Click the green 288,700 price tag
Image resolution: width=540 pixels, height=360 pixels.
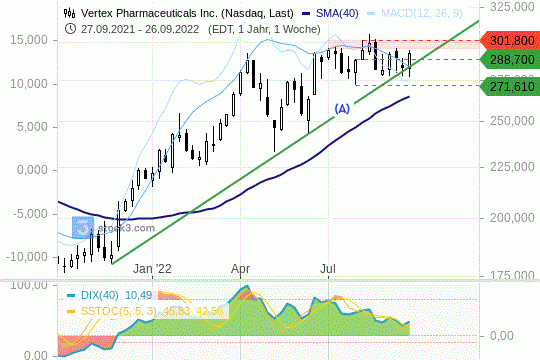510,60
